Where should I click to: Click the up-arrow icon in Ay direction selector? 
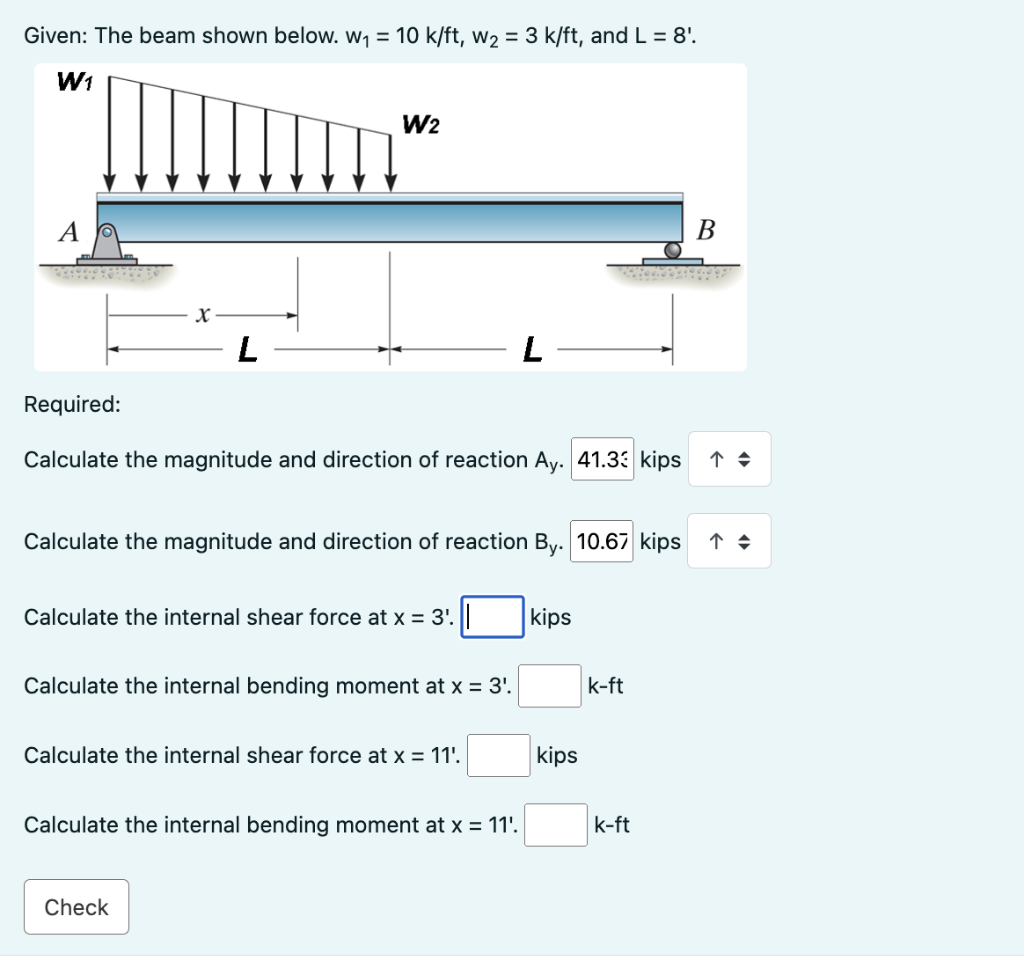[719, 459]
